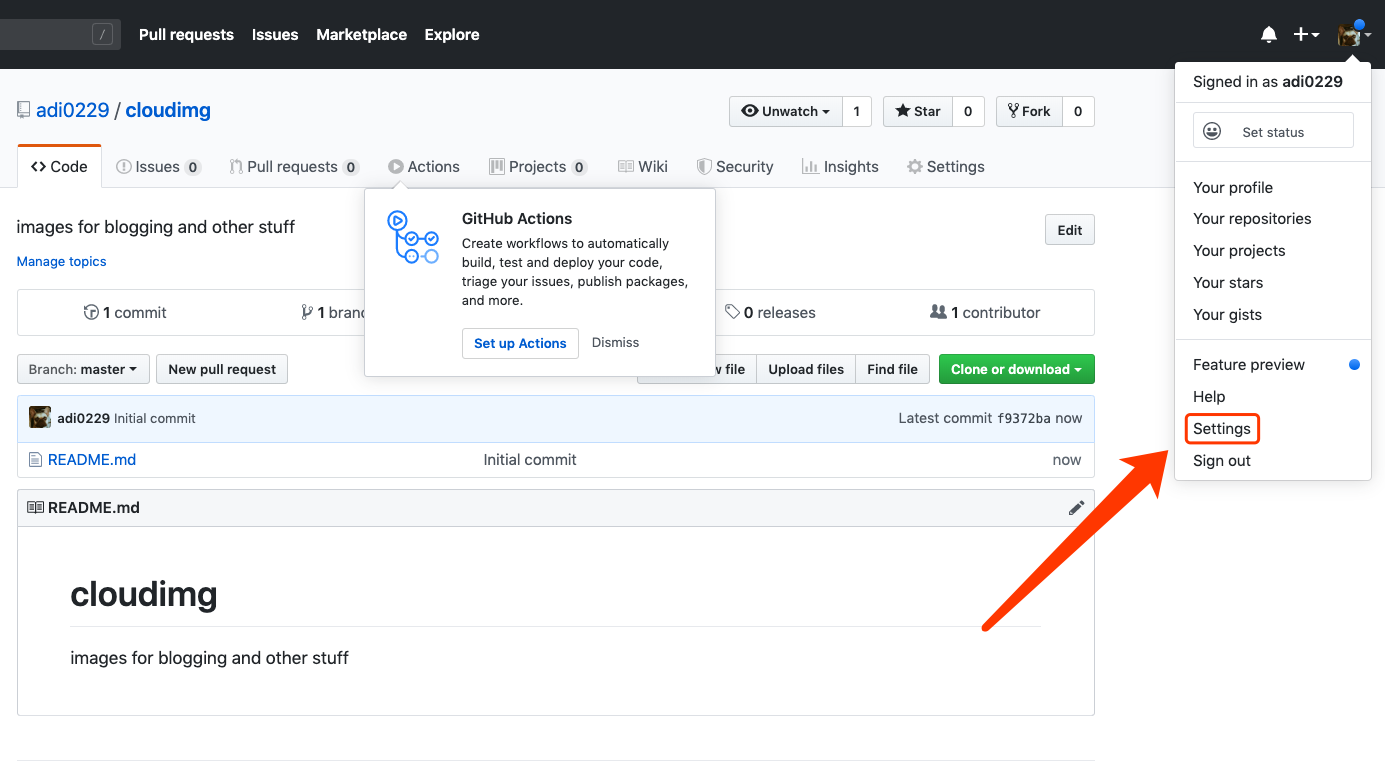Open the notifications bell icon
The width and height of the screenshot is (1385, 782).
point(1269,35)
